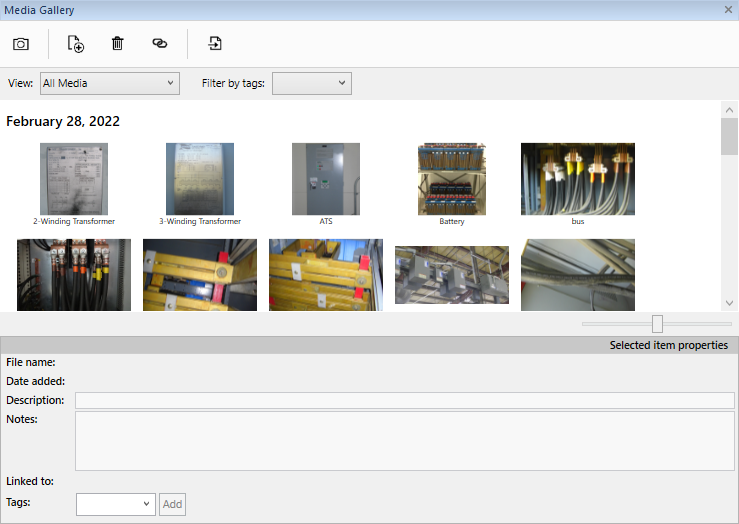This screenshot has width=739, height=524.
Task: Expand the Filter by tags dropdown
Action: click(311, 84)
